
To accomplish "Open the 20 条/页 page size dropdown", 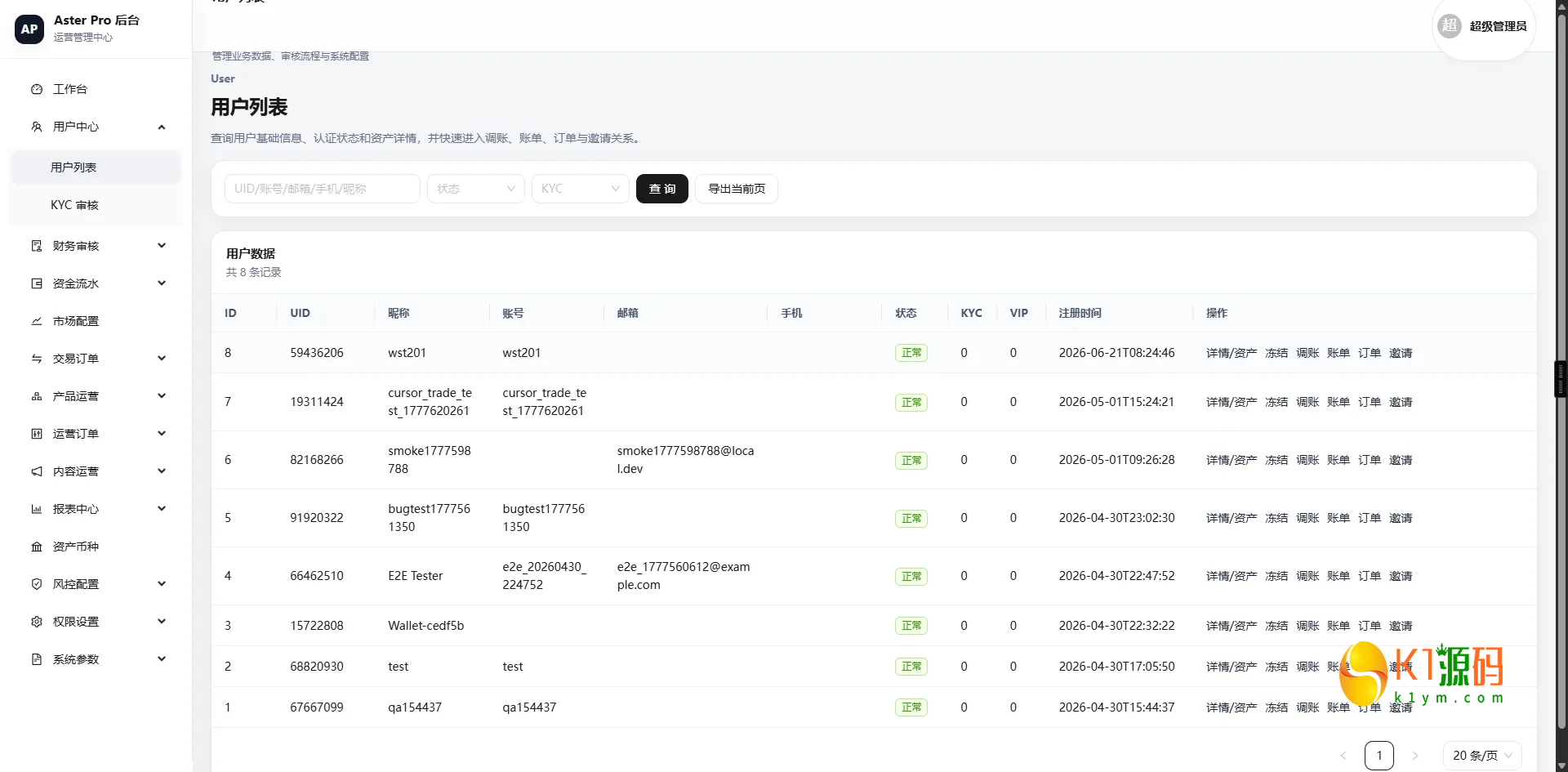I will 1482,756.
